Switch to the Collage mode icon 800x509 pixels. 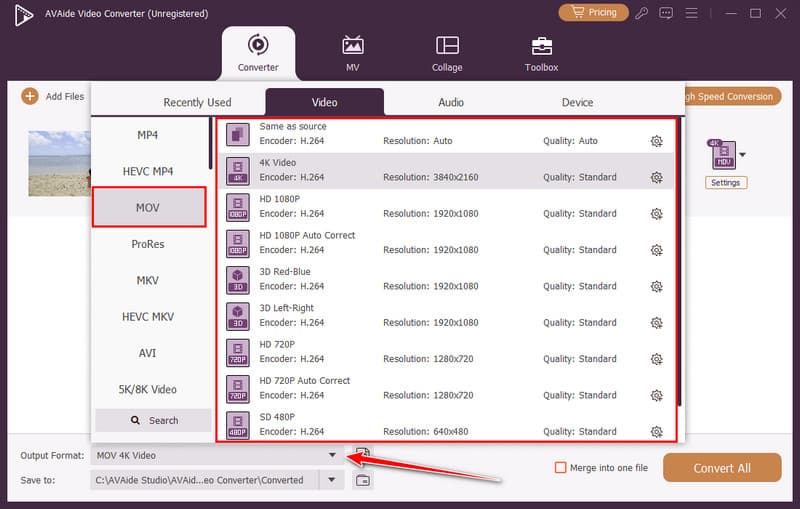click(x=447, y=46)
